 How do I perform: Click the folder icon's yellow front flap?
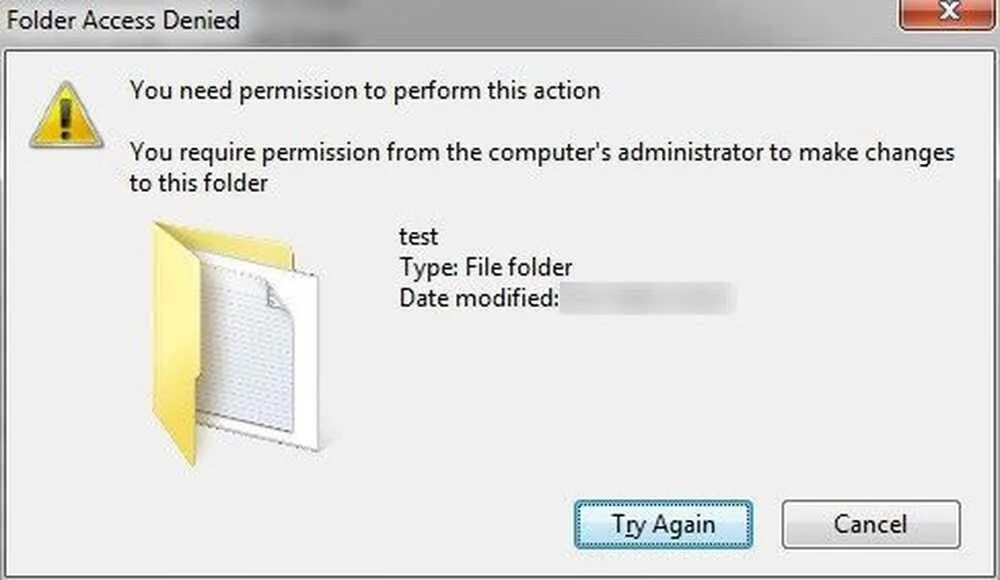point(176,345)
